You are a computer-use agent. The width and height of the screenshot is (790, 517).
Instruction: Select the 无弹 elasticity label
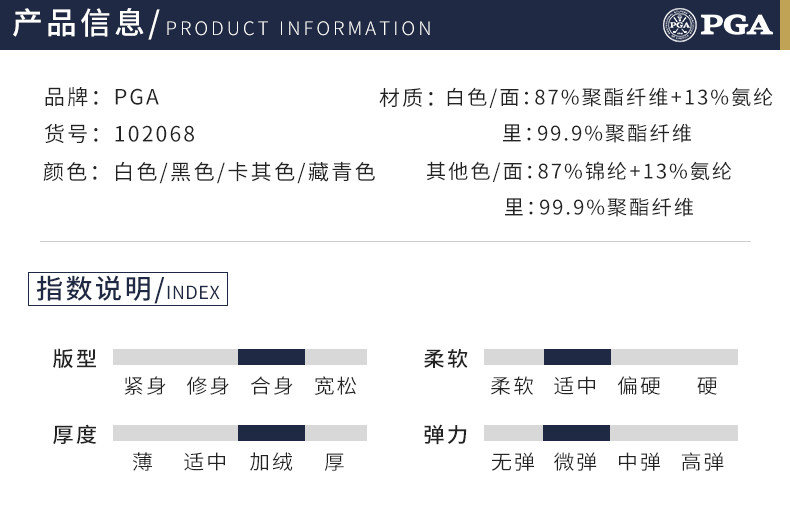(x=513, y=462)
